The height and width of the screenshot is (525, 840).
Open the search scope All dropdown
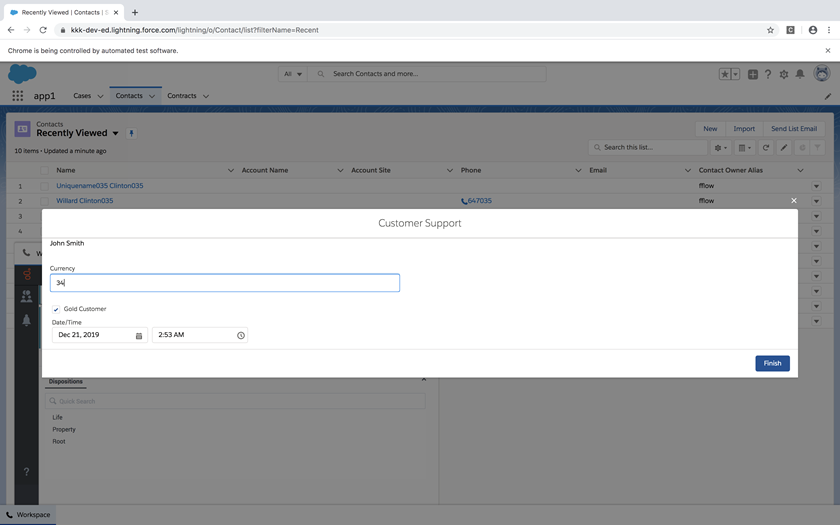point(293,74)
